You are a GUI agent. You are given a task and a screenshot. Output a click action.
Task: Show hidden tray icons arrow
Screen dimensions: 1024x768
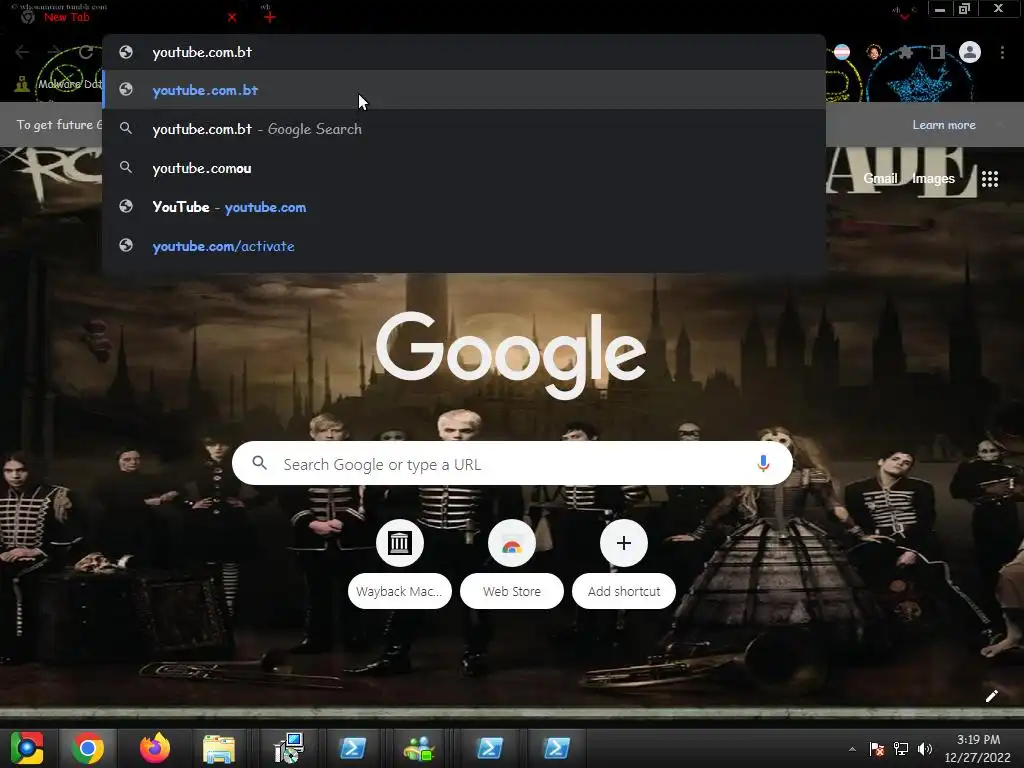click(x=852, y=749)
